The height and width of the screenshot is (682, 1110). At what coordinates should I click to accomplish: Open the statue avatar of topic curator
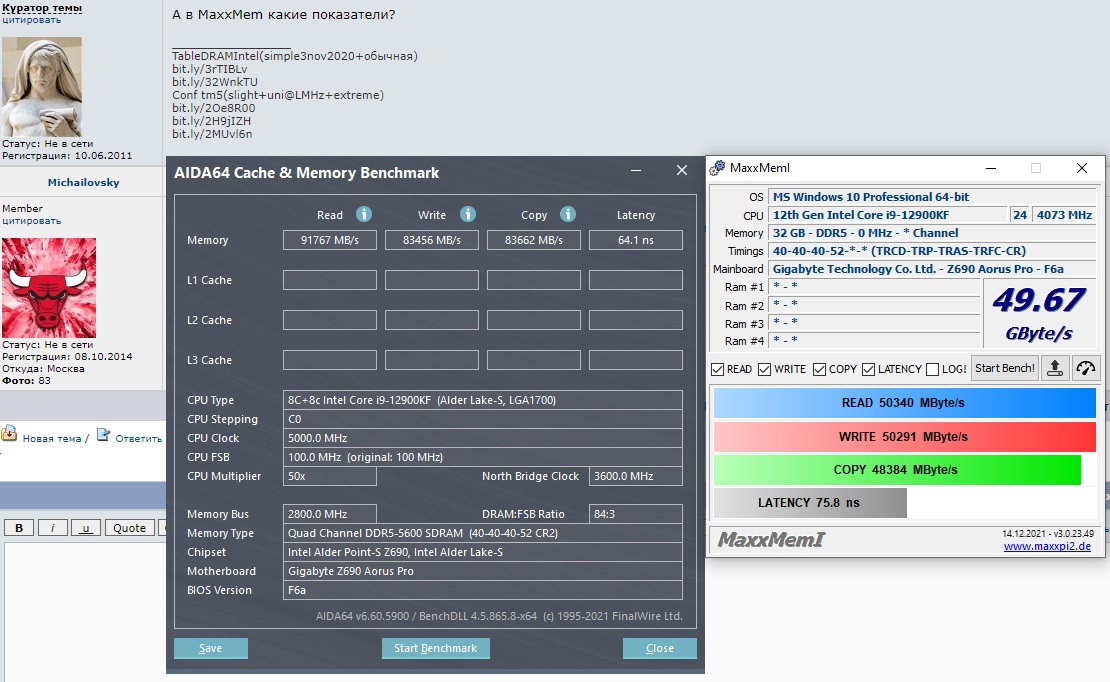point(42,86)
